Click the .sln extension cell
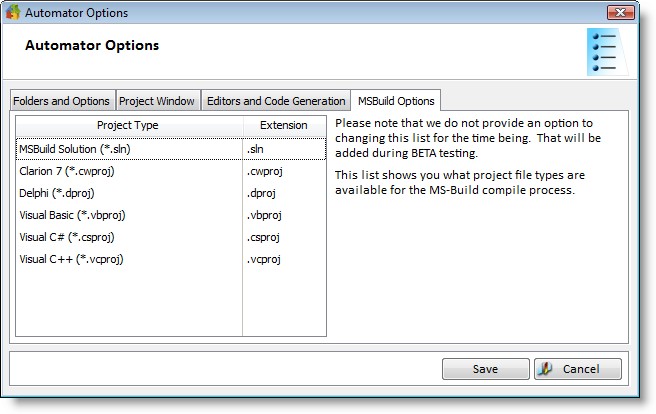This screenshot has width=656, height=414. [x=284, y=149]
